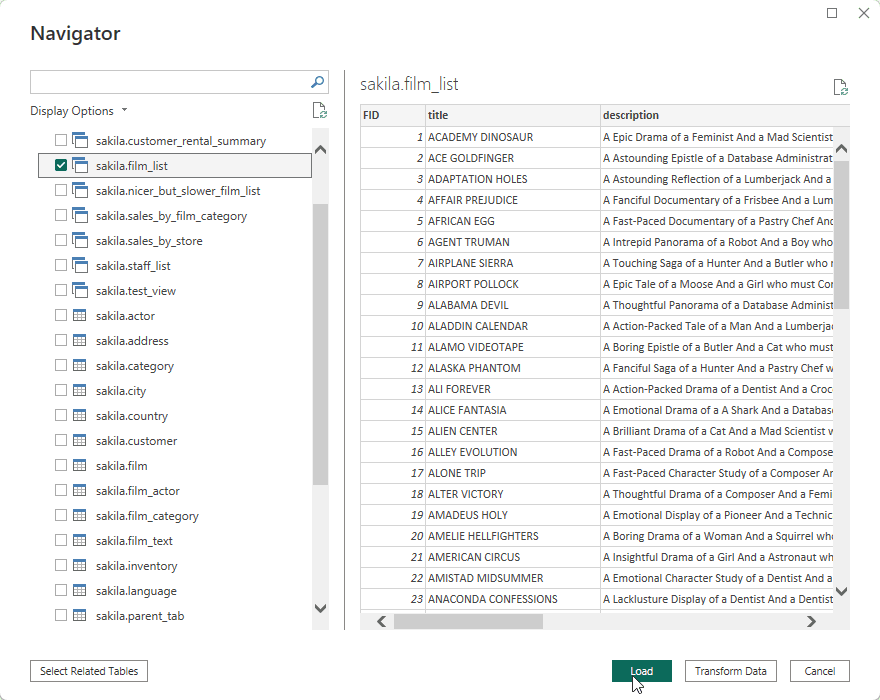Select the sakila.country tree row
This screenshot has width=880, height=700.
(x=175, y=415)
